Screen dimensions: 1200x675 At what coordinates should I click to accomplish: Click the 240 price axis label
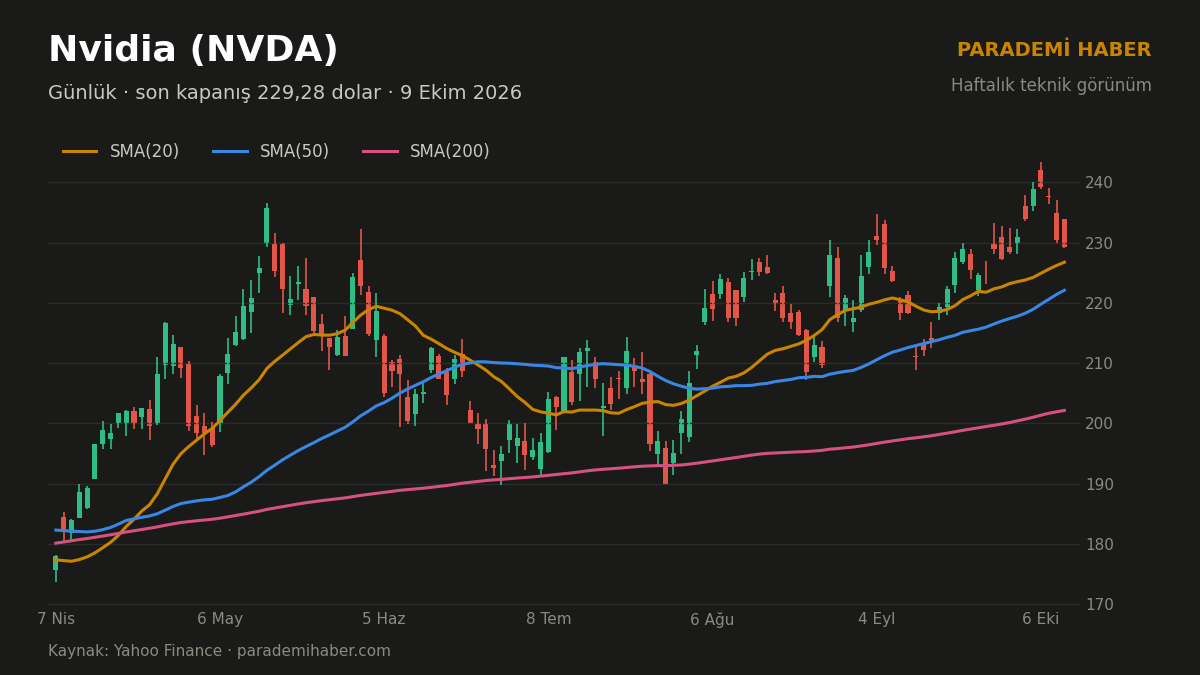coord(1098,183)
